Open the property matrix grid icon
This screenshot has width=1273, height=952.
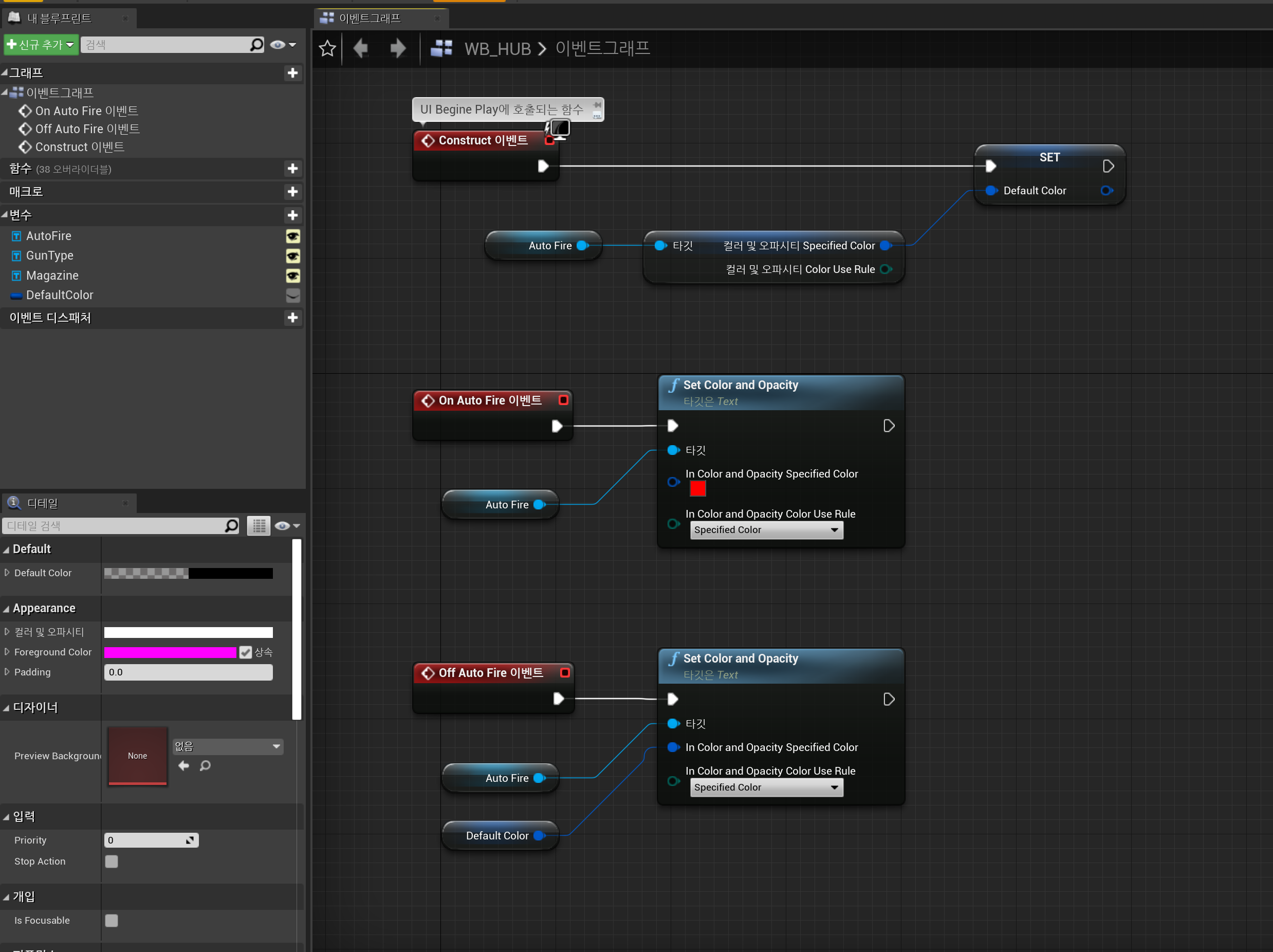pyautogui.click(x=259, y=525)
